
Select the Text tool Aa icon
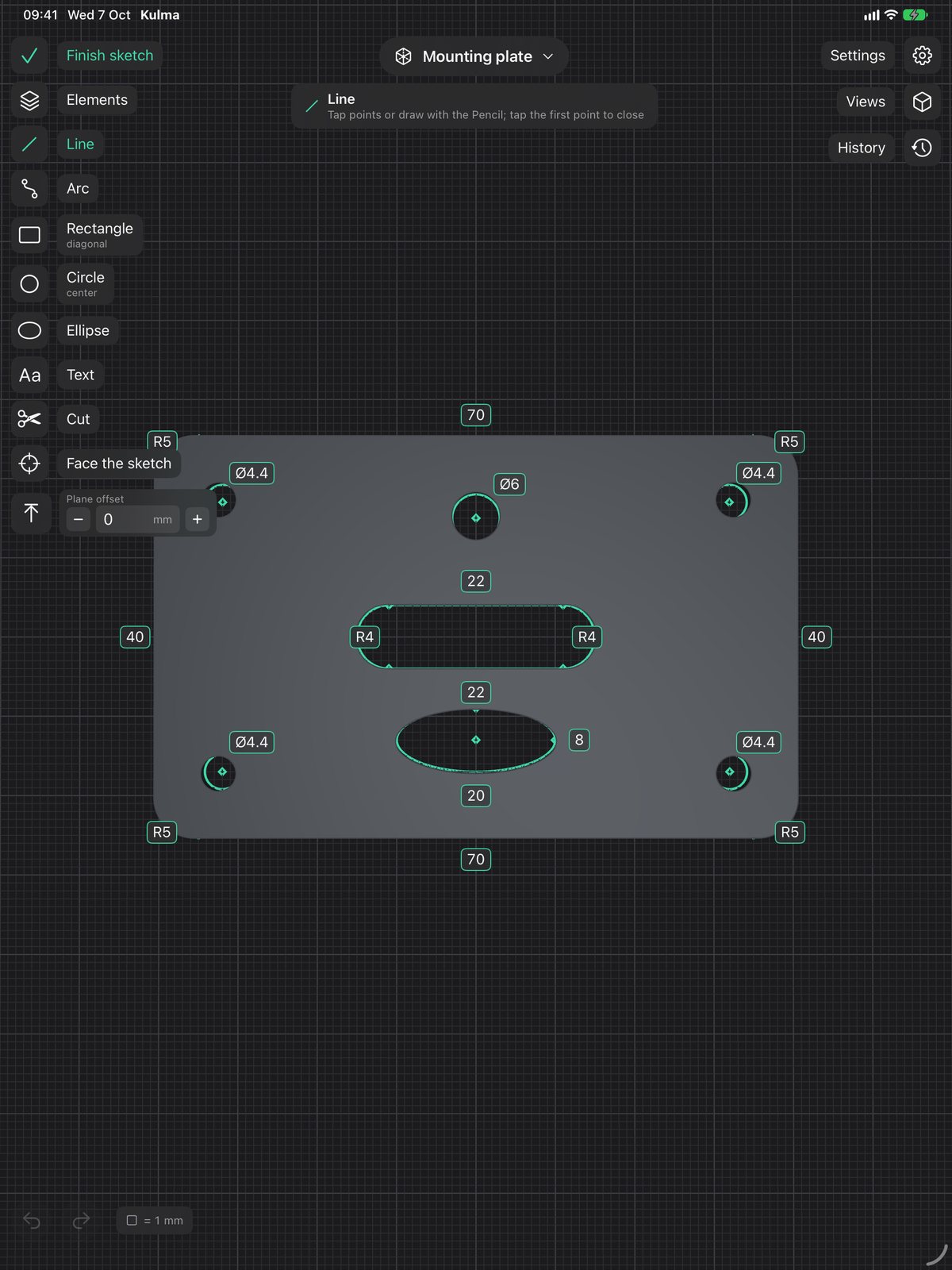tap(29, 375)
